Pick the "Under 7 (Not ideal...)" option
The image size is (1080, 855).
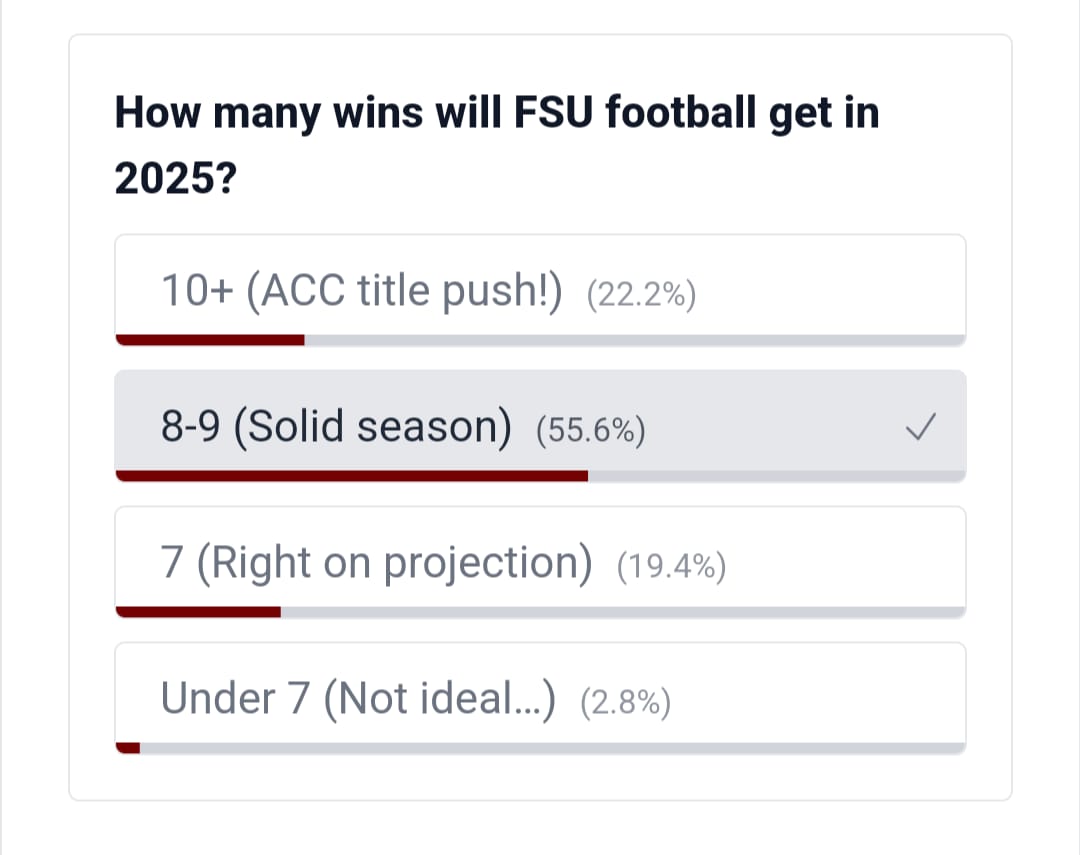pyautogui.click(x=357, y=698)
